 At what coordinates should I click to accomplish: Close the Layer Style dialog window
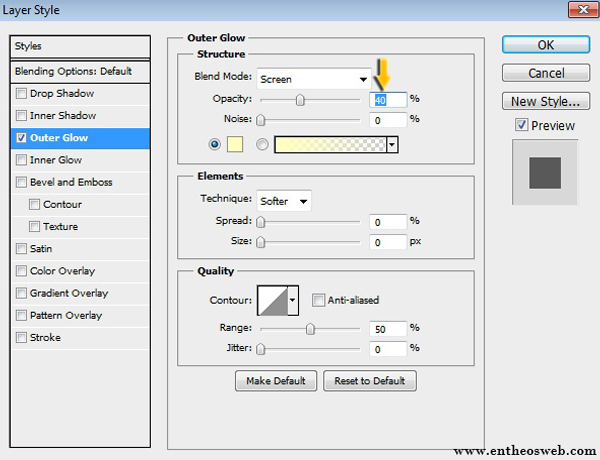coord(580,11)
